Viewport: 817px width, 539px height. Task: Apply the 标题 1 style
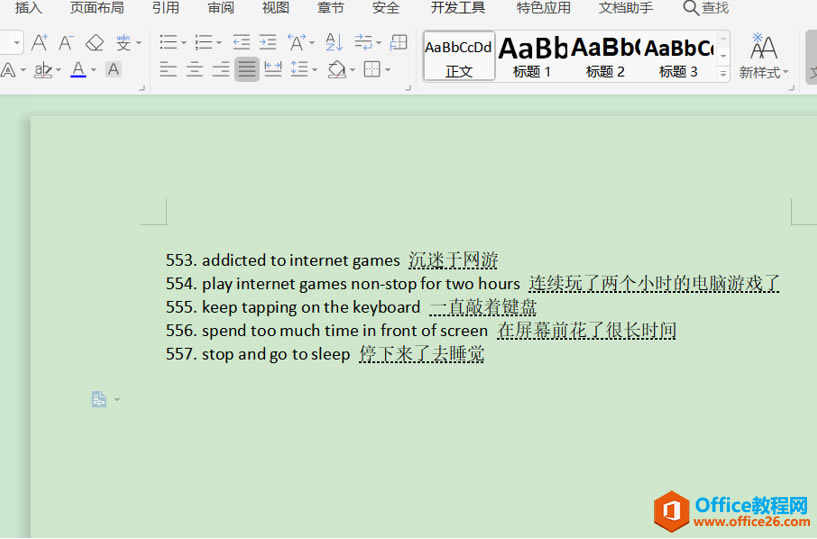point(532,56)
